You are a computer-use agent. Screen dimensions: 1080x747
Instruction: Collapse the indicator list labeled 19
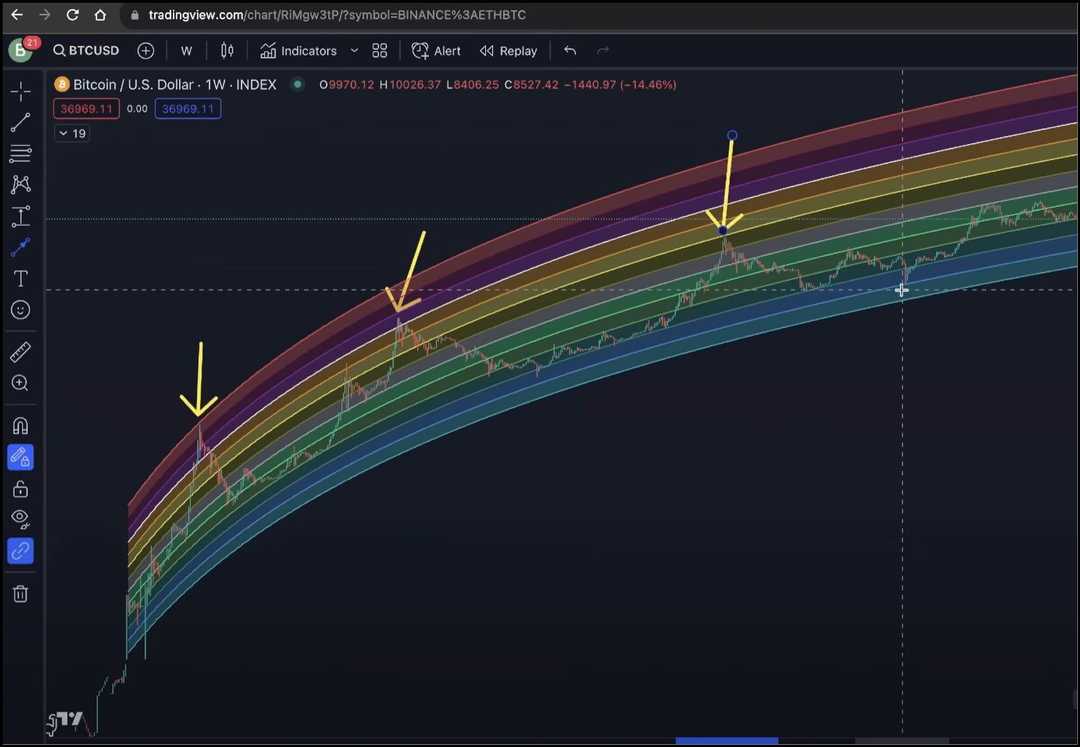tap(71, 132)
